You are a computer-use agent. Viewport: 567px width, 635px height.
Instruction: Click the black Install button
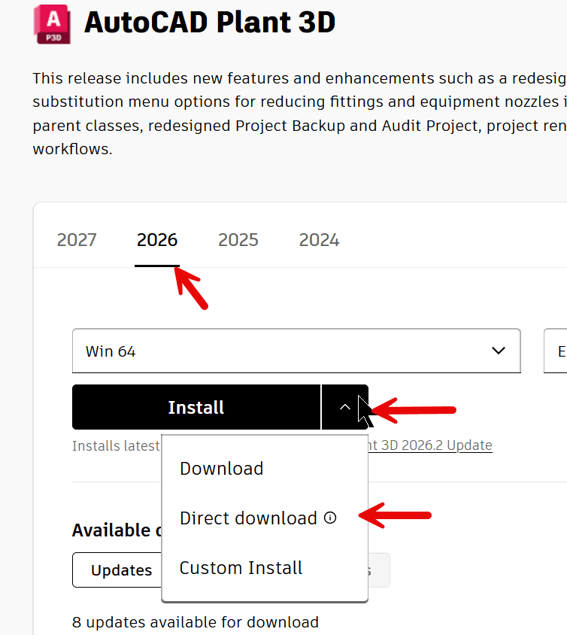[x=196, y=407]
